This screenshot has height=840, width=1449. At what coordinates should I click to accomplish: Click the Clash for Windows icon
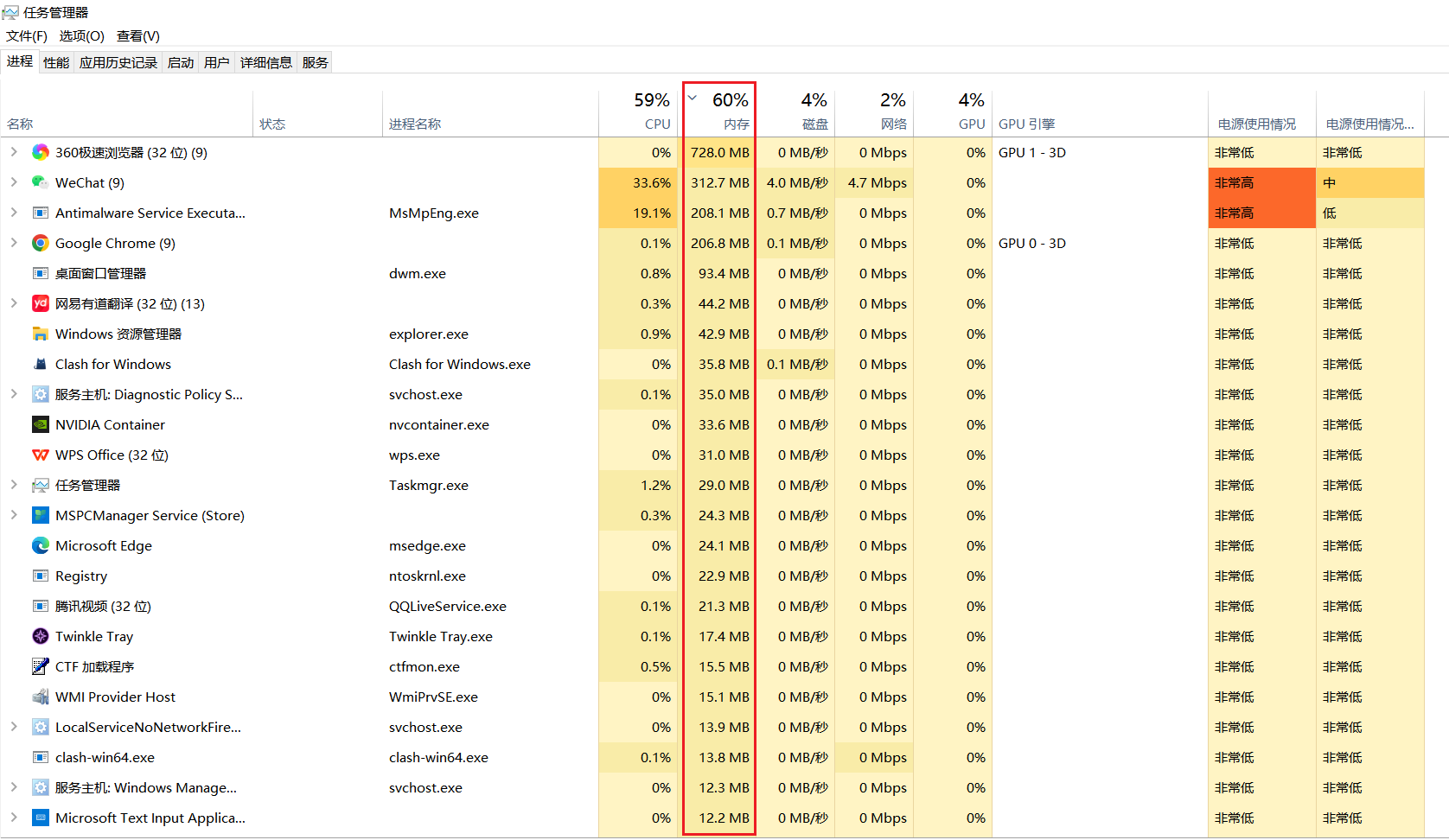[x=41, y=365]
